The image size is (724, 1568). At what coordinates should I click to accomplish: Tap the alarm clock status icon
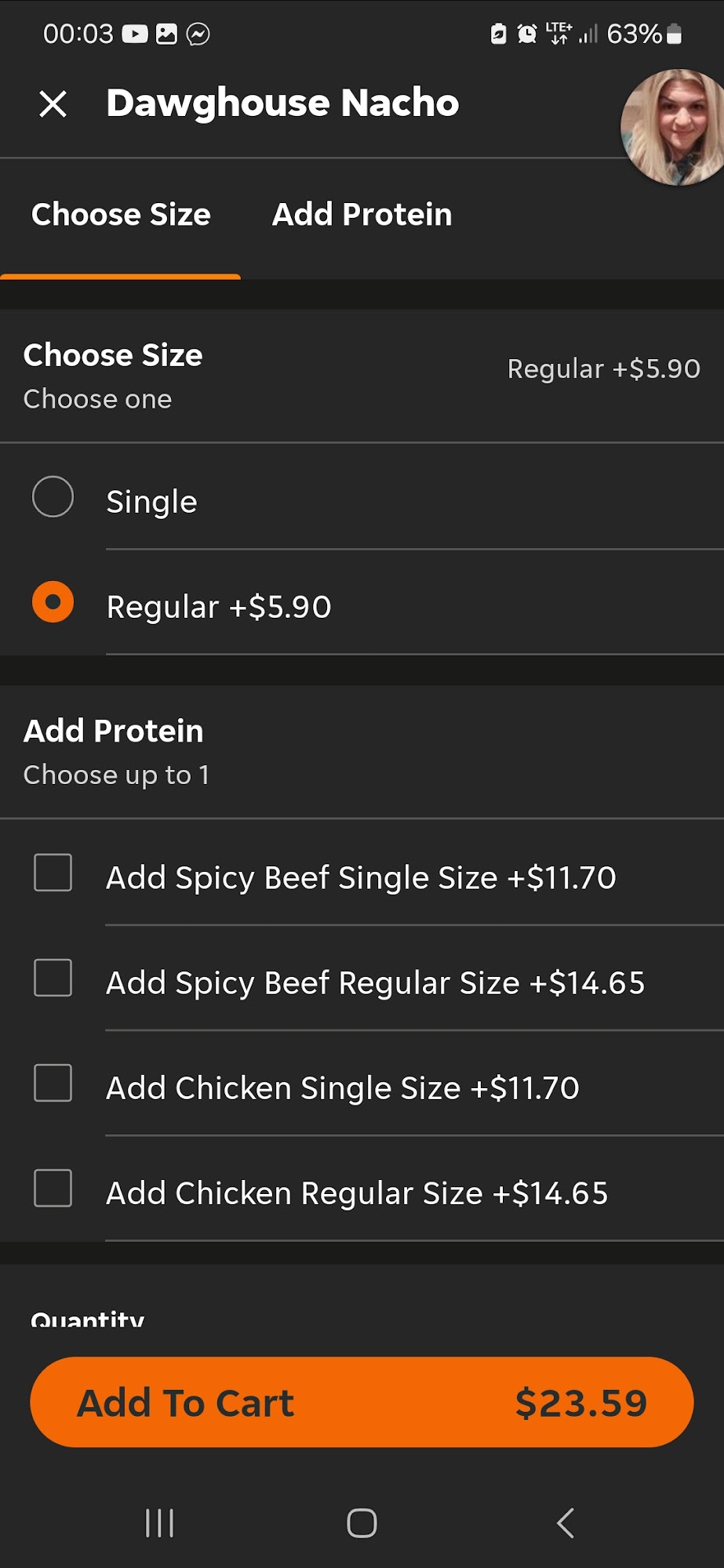coord(527,34)
